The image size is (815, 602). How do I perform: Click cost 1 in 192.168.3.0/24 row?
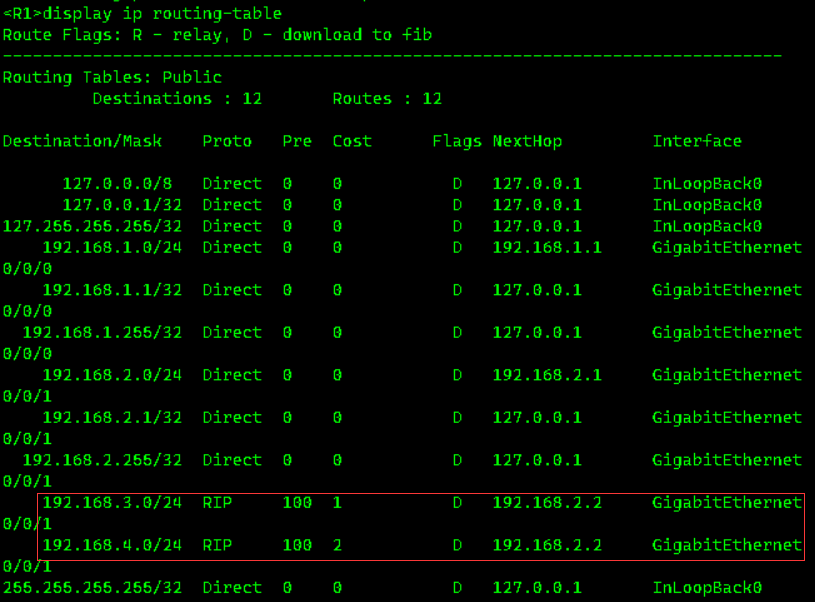(337, 503)
